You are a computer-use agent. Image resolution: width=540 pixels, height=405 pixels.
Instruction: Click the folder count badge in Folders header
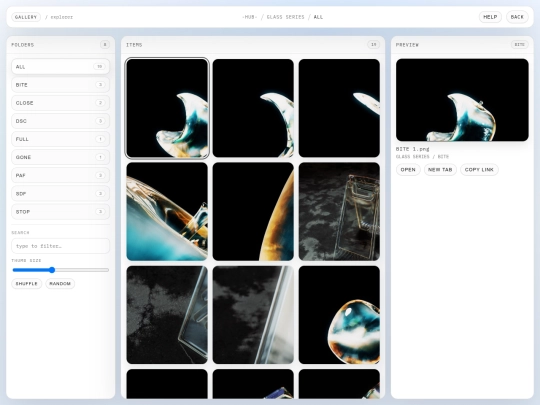(x=105, y=44)
